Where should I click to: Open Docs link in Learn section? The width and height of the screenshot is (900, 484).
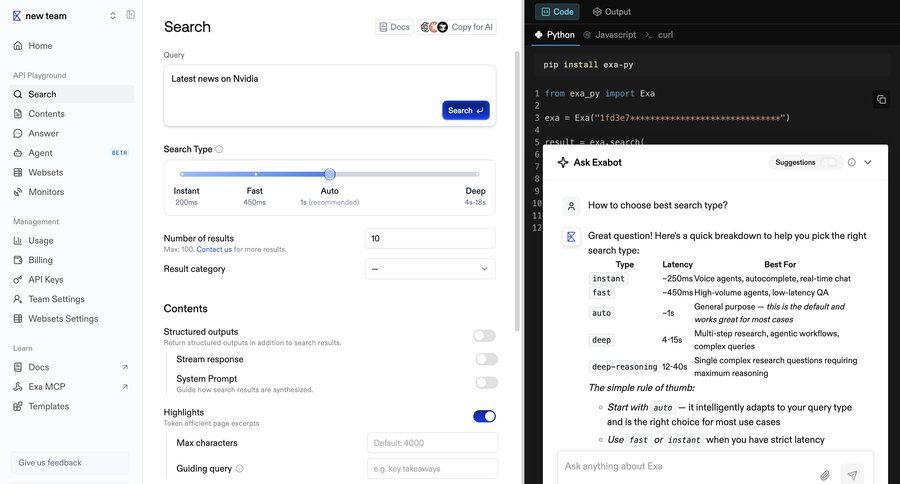tap(71, 367)
